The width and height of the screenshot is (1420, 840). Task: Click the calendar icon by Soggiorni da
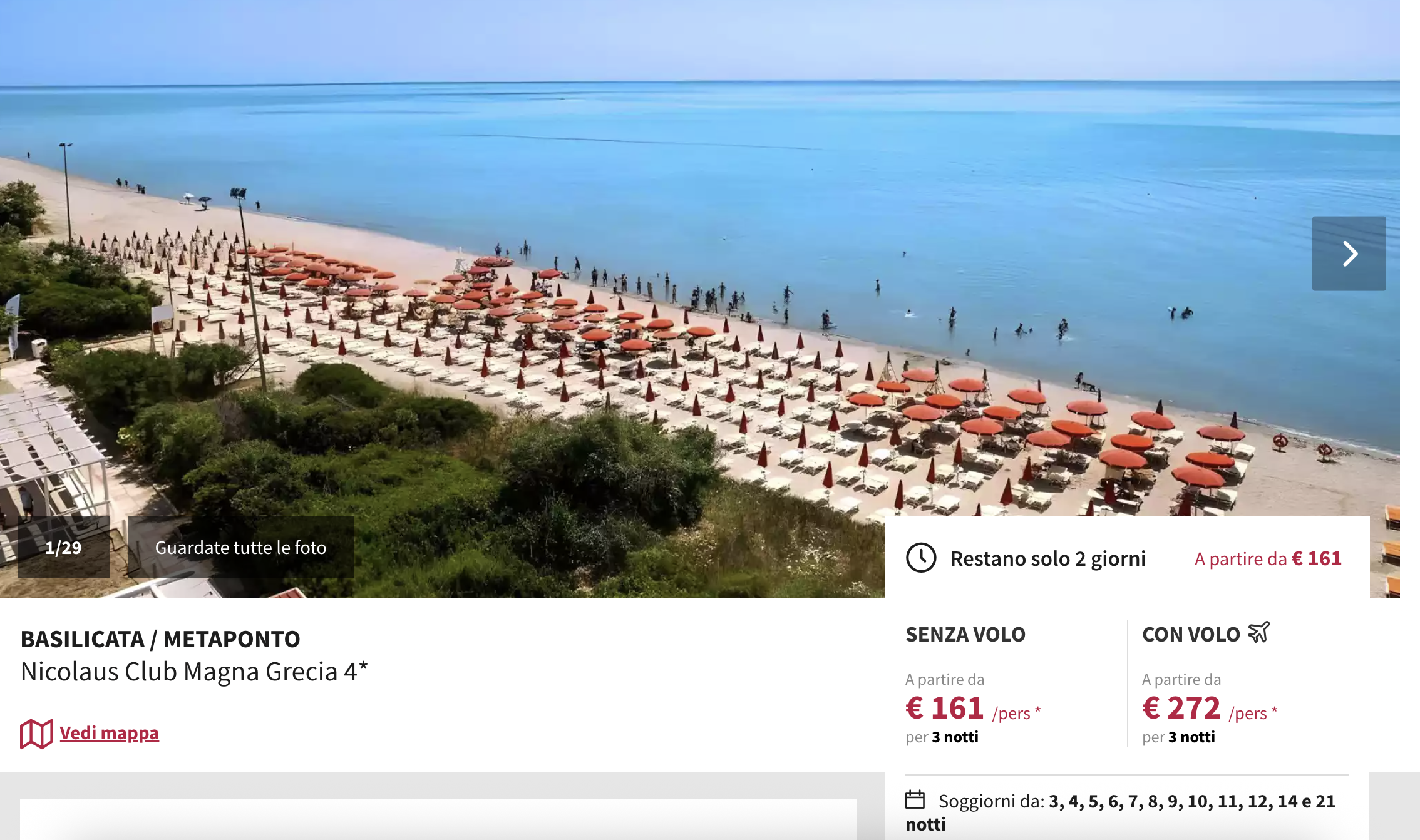(915, 800)
